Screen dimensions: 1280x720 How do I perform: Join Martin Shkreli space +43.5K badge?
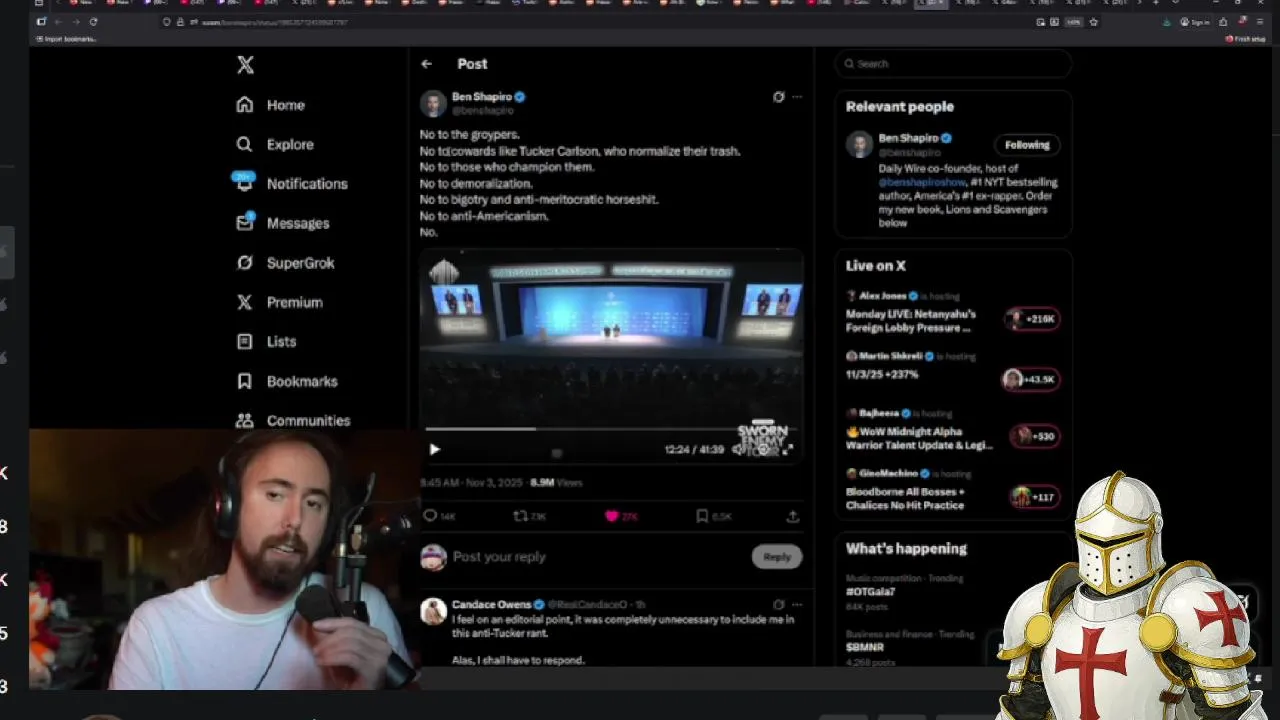(x=1030, y=379)
